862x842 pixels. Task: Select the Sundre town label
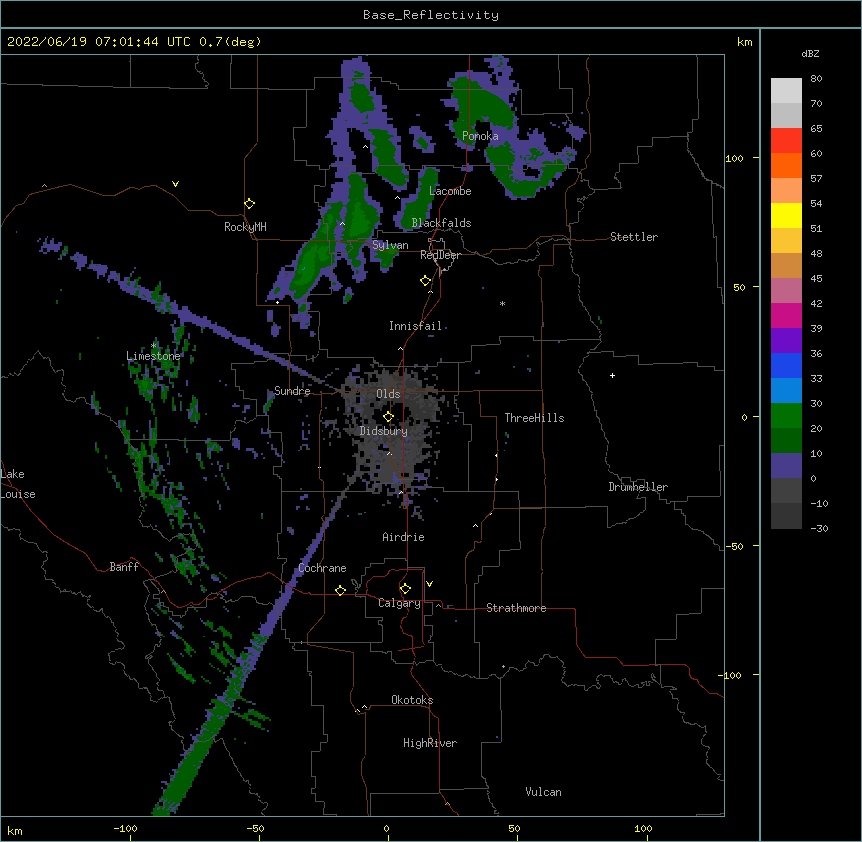(292, 391)
